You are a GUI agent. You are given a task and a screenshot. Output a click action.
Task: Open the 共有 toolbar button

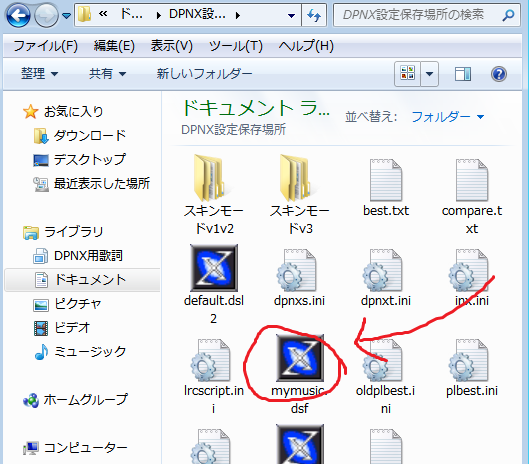pyautogui.click(x=107, y=74)
